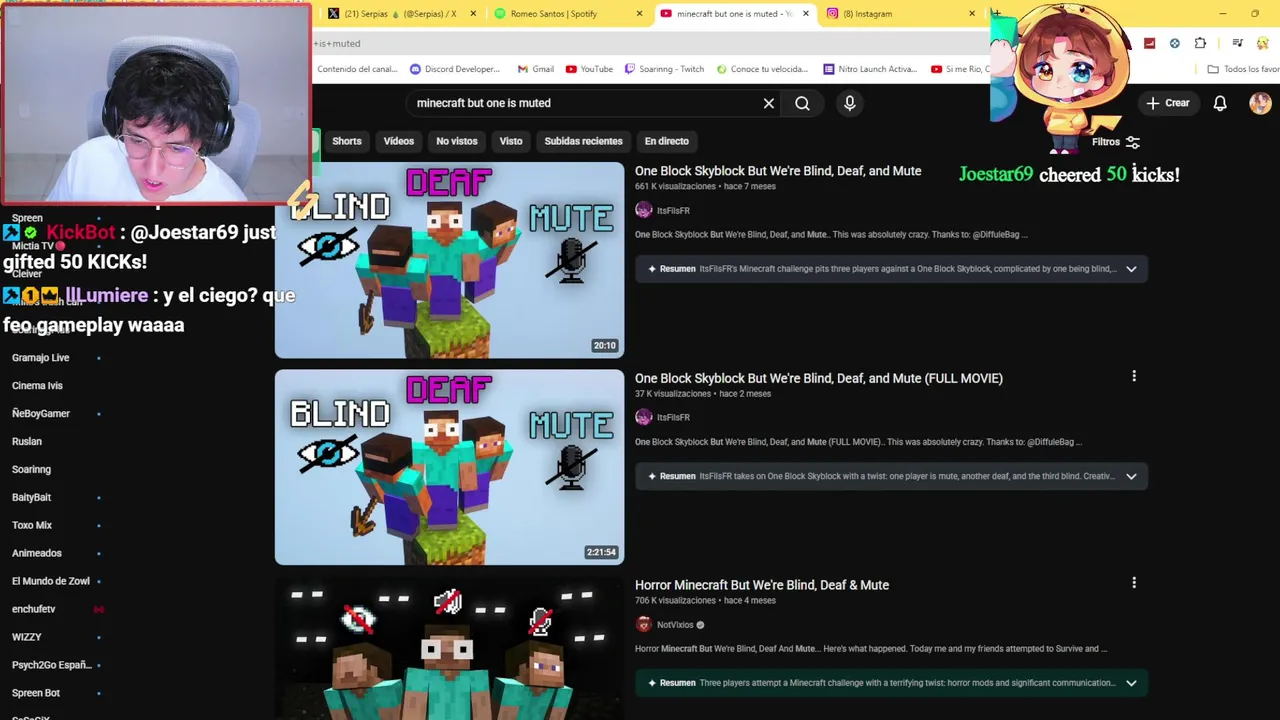Open the Conoce tu velocidad bookmark
1280x720 pixels.
(x=761, y=69)
